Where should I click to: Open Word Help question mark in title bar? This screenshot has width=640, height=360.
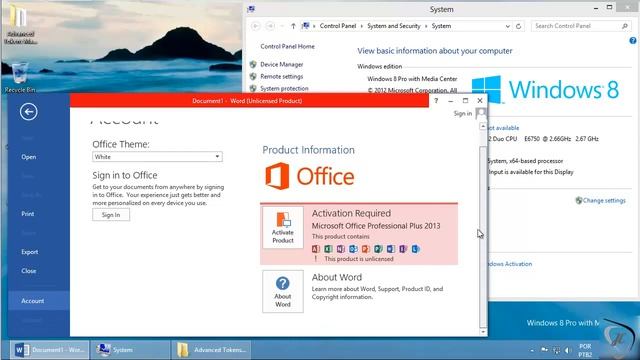(436, 101)
